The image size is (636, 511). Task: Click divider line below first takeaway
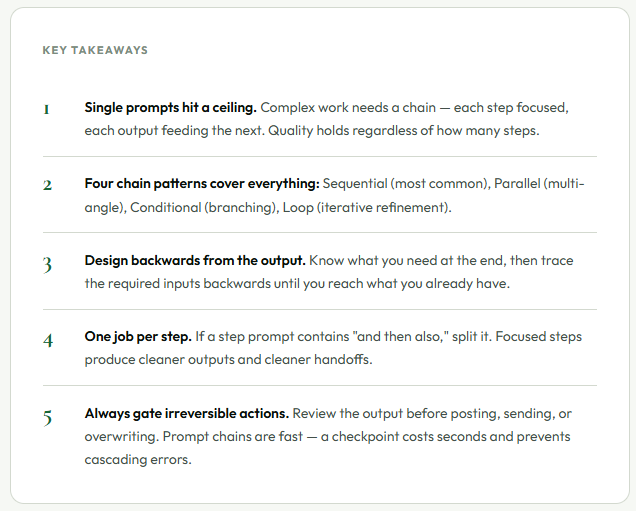click(320, 156)
